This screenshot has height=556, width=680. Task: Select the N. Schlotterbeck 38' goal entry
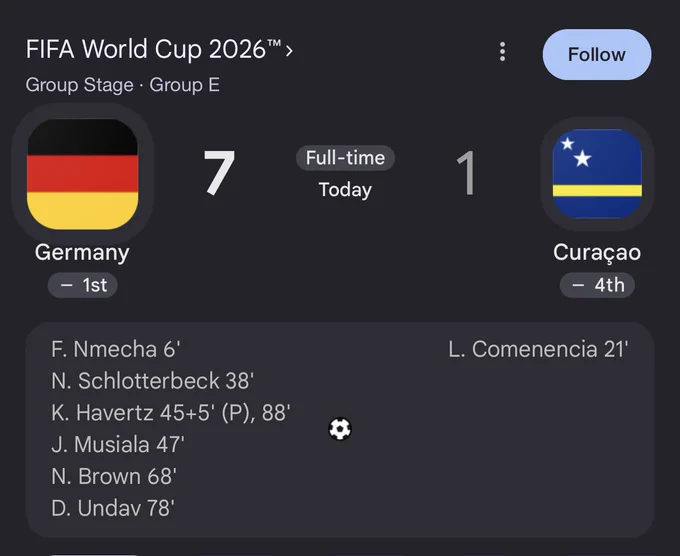pyautogui.click(x=152, y=381)
